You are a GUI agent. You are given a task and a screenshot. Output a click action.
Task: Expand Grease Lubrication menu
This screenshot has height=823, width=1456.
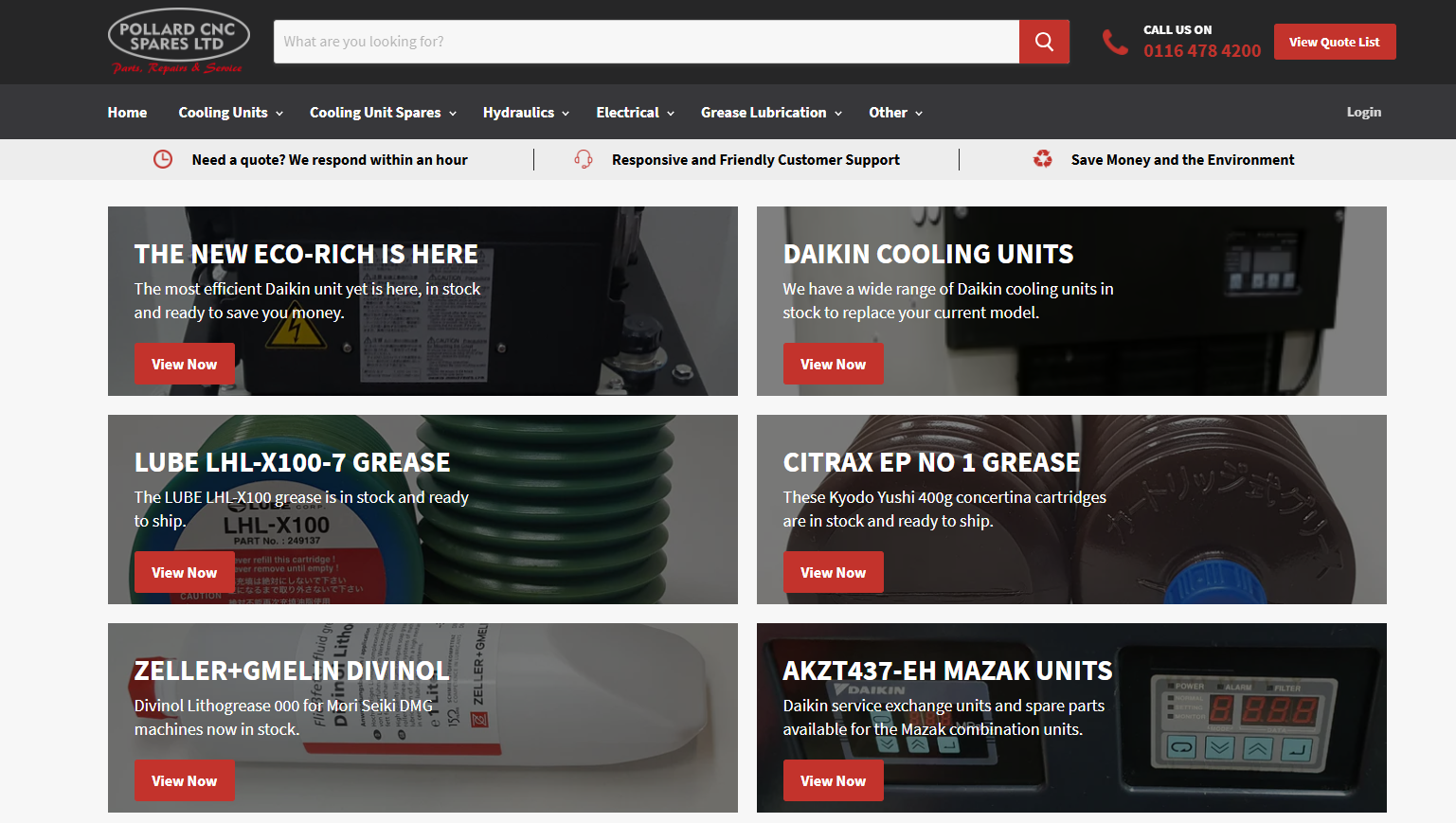pyautogui.click(x=771, y=113)
